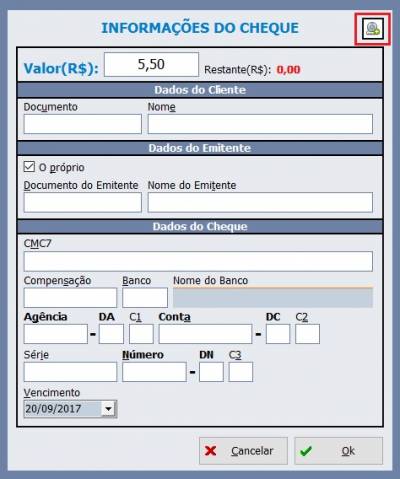Screen dimensions: 400x479
Task: Click the Número cheque field
Action: [154, 372]
